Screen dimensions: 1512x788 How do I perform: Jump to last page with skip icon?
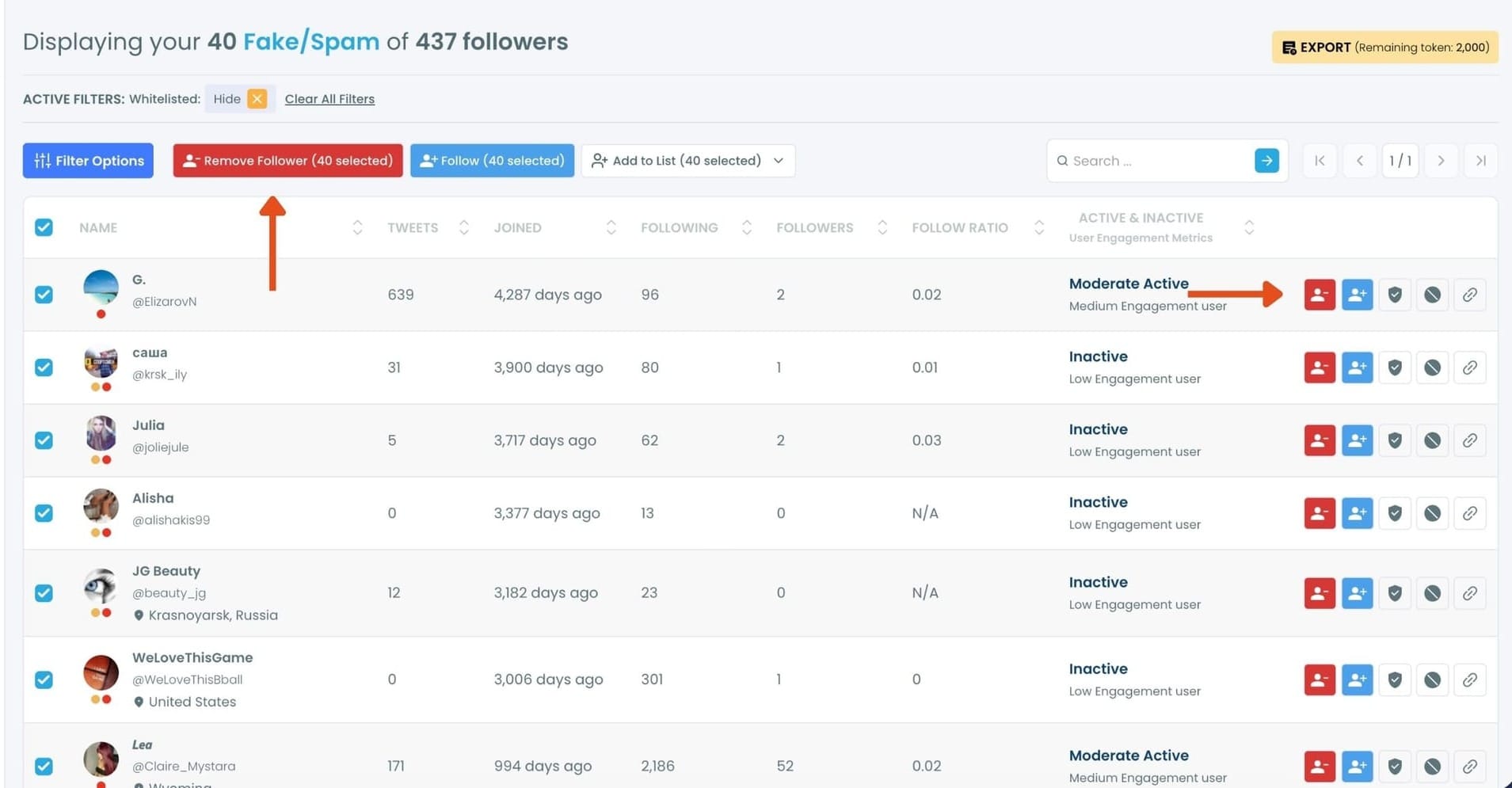click(1480, 161)
